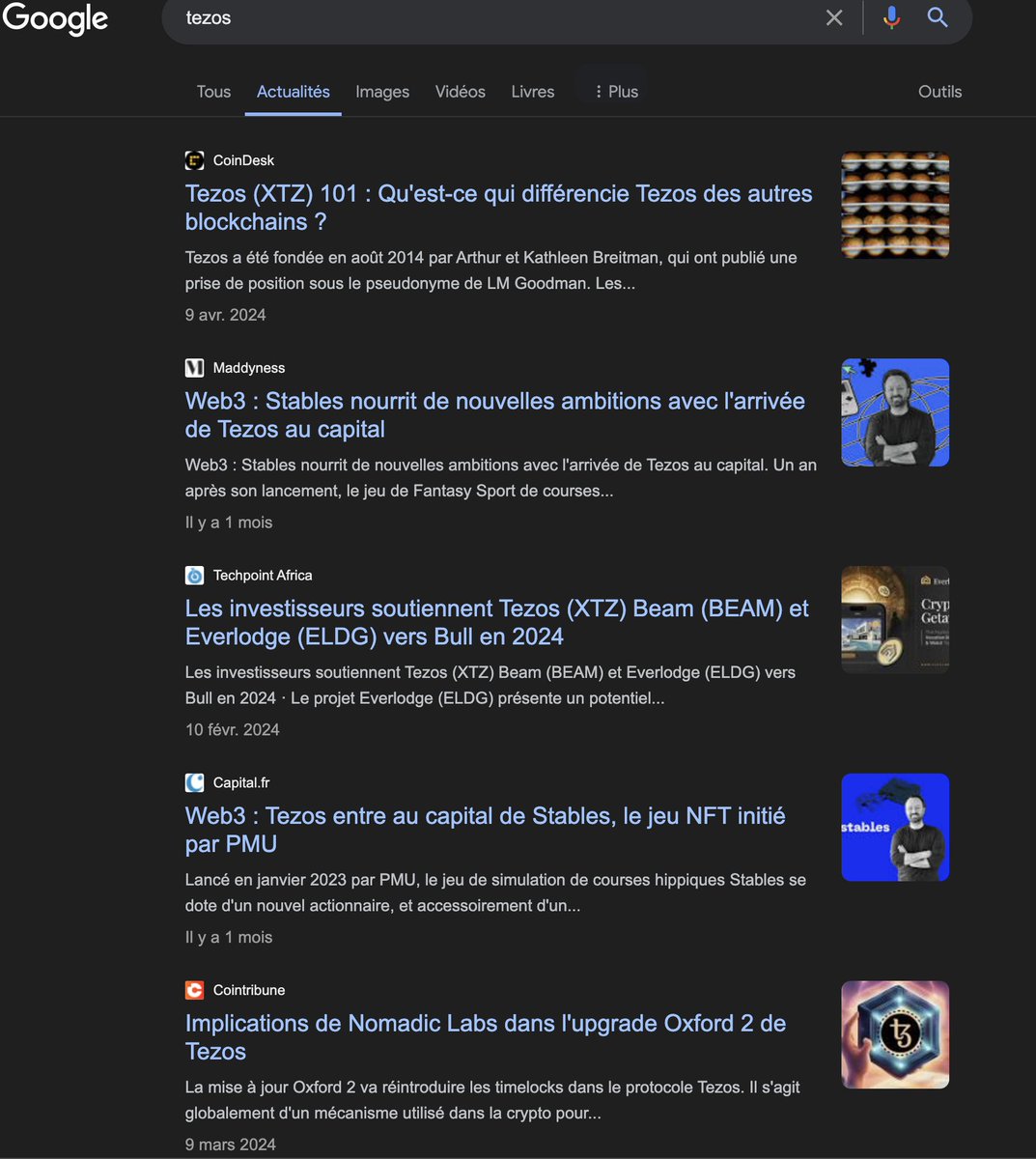Open Tezos entre au capital de Stables article

click(485, 830)
